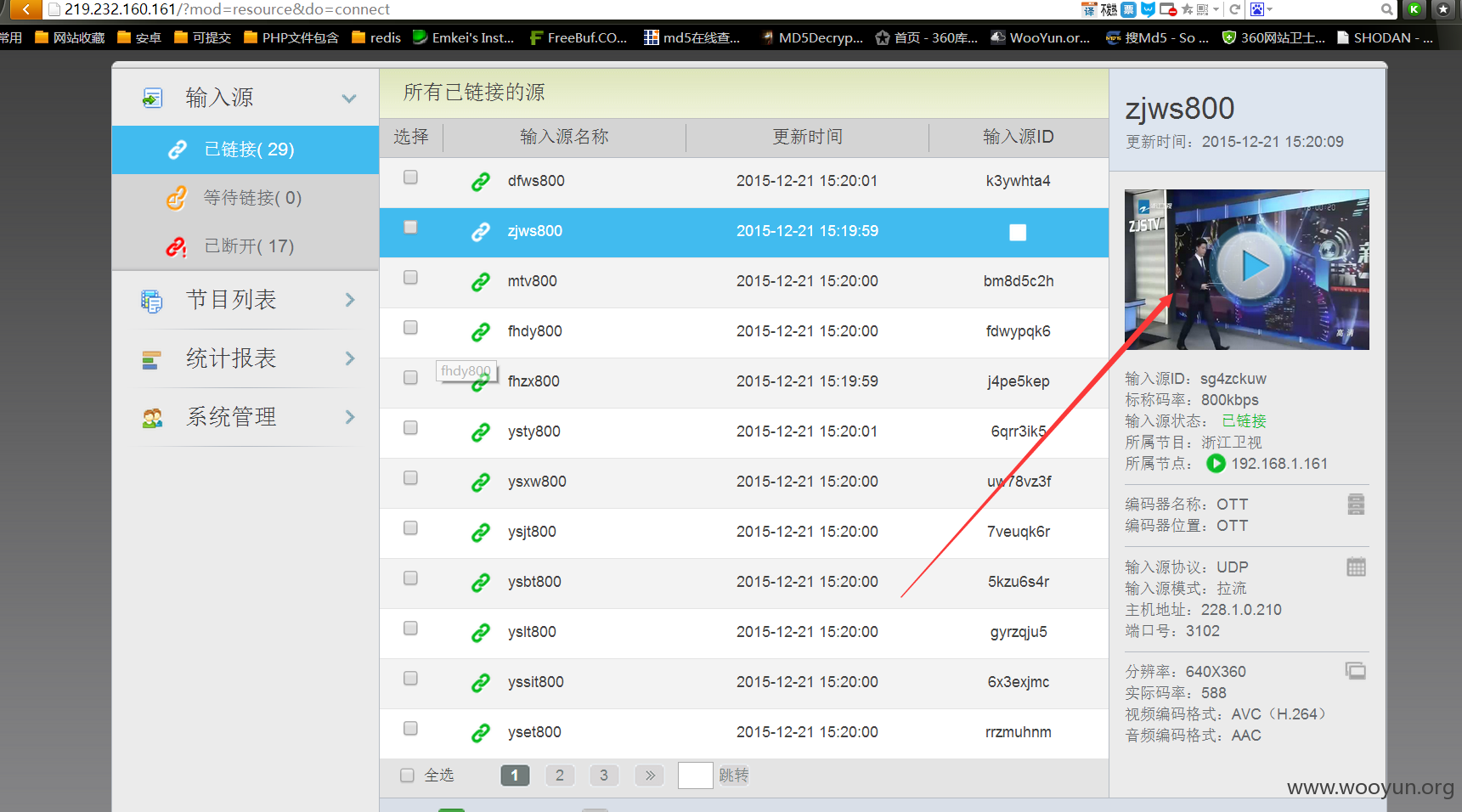Viewport: 1462px width, 812px height.
Task: Open the 系统管理 menu item
Action: point(246,417)
